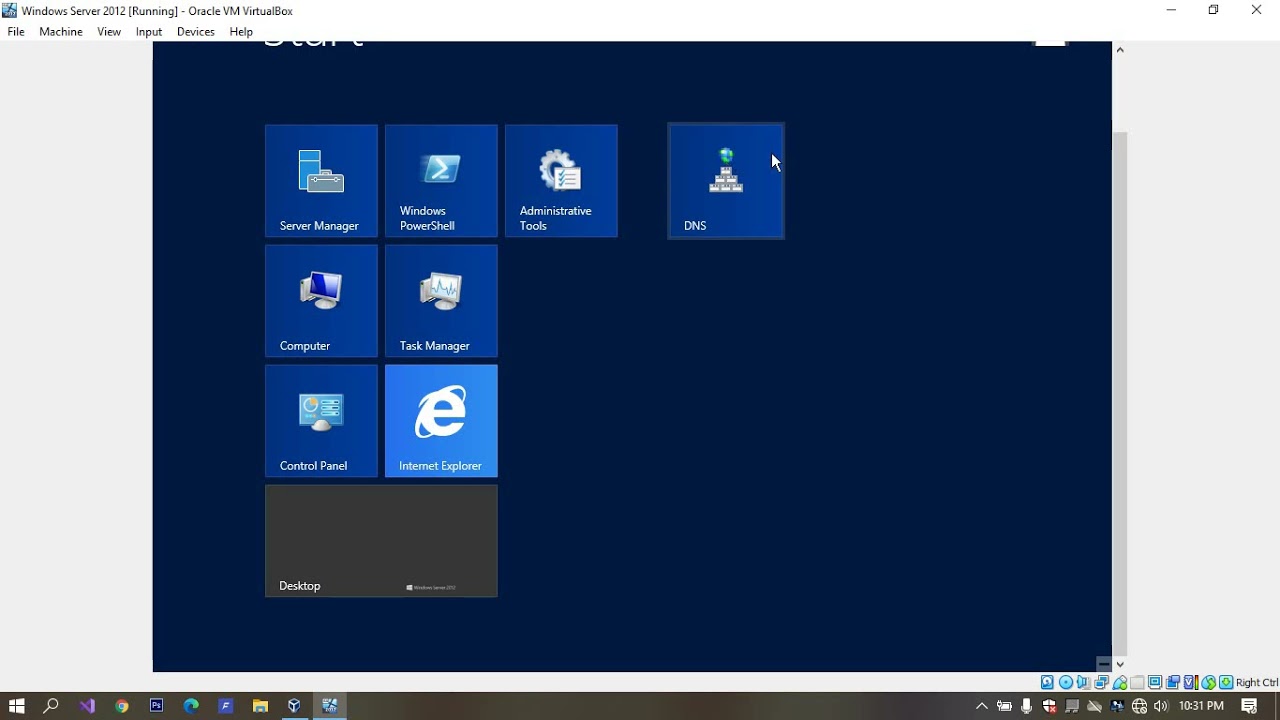Open the volume speaker tray icon
This screenshot has width=1280, height=720.
pyautogui.click(x=1161, y=706)
